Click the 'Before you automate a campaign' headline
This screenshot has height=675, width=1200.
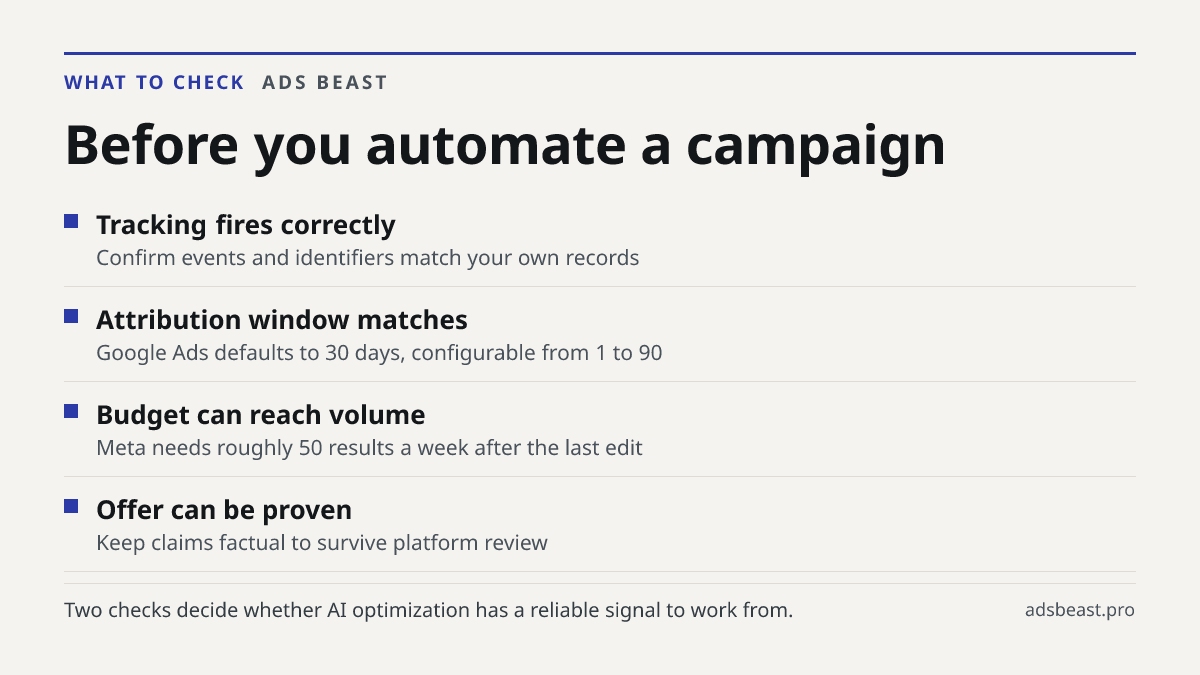505,145
